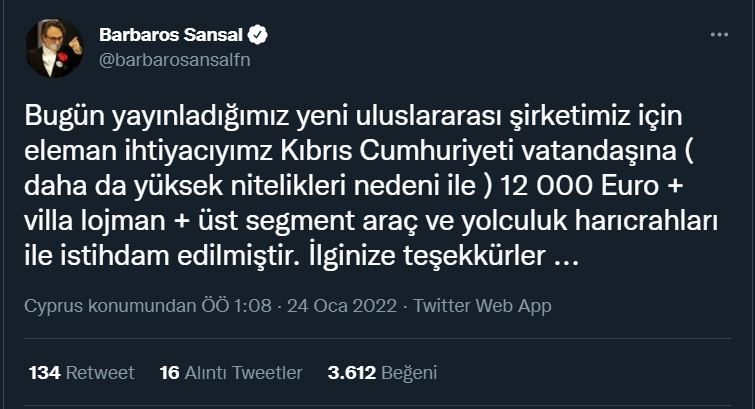The width and height of the screenshot is (755, 409).
Task: Open the three-dot more options menu
Action: [x=718, y=35]
